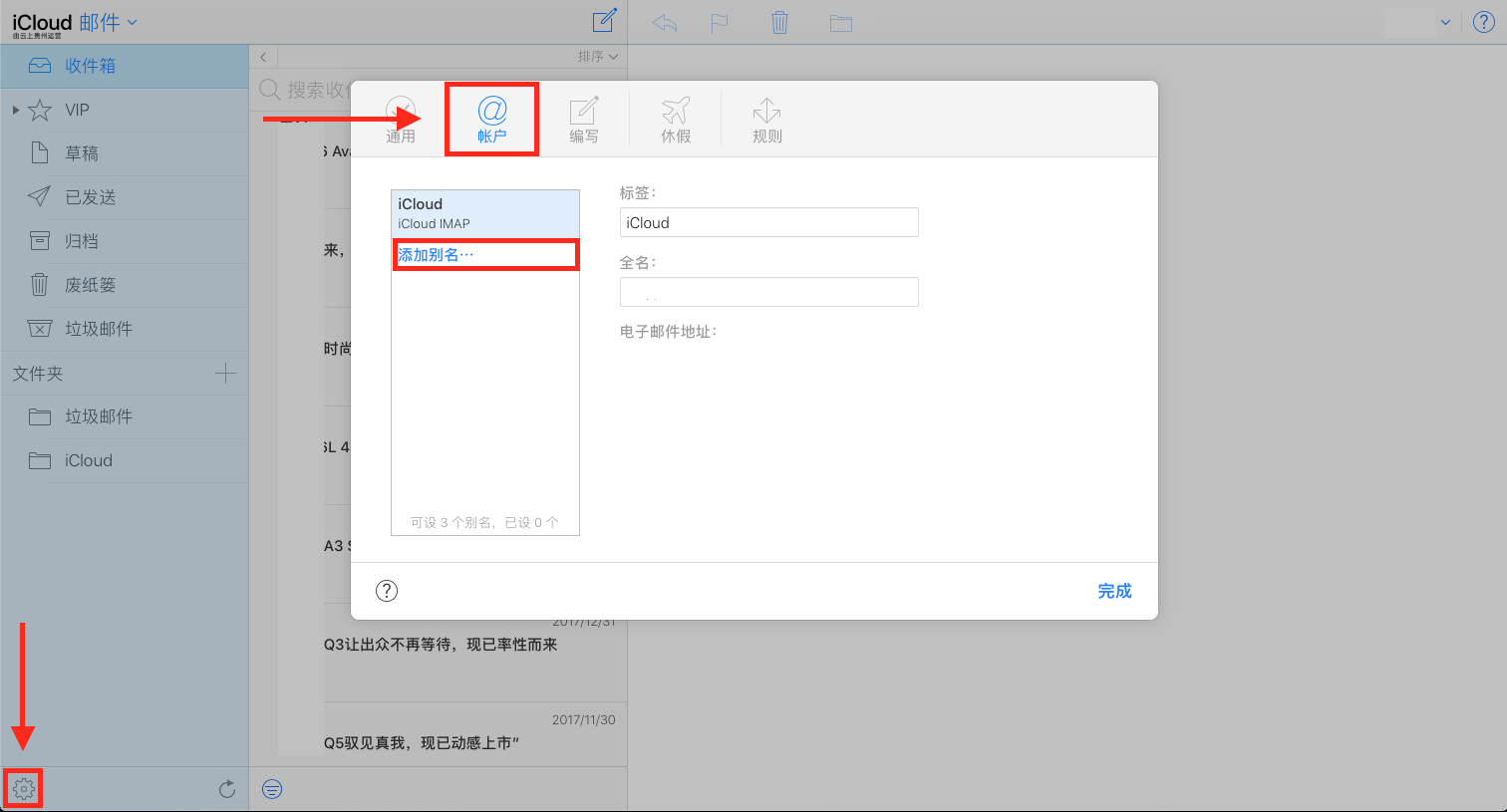Open the account menu chevron at top right
Image resolution: width=1507 pixels, height=812 pixels.
(x=1445, y=22)
